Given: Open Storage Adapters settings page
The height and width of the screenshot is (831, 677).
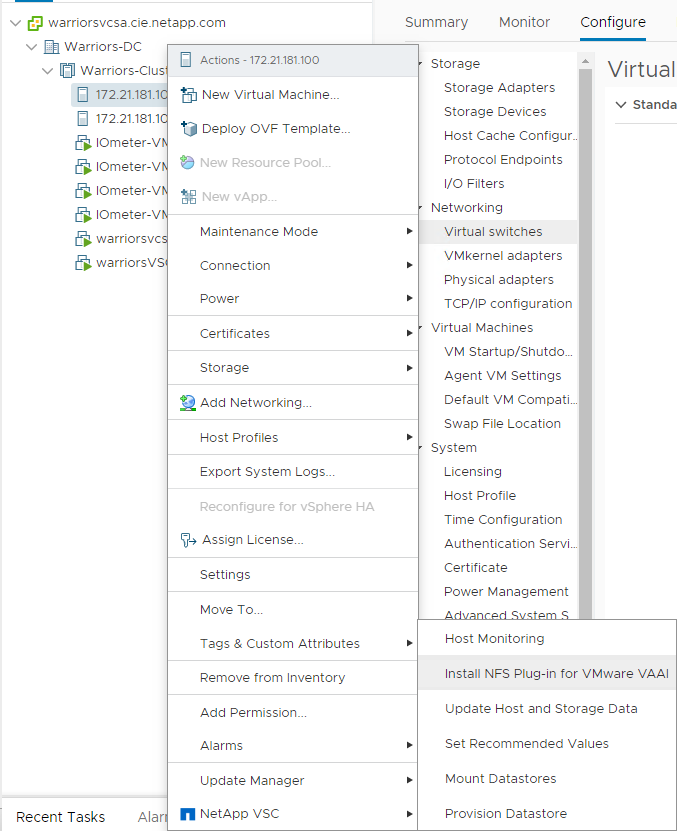Looking at the screenshot, I should 499,88.
